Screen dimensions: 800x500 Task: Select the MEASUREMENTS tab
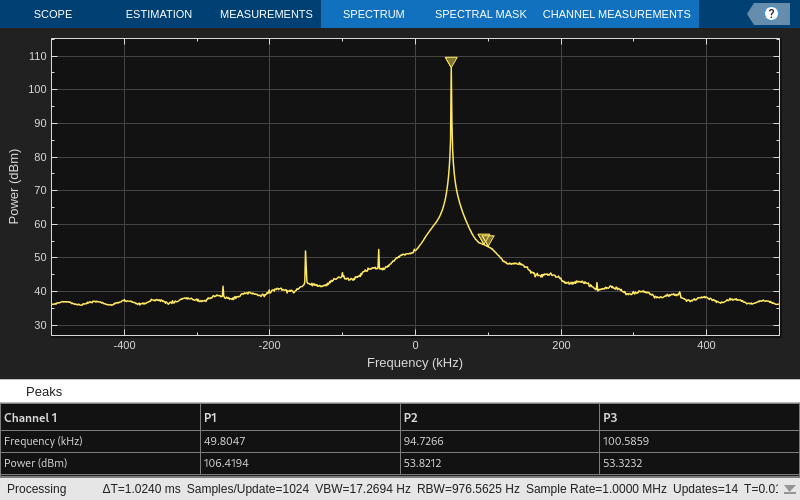[266, 14]
